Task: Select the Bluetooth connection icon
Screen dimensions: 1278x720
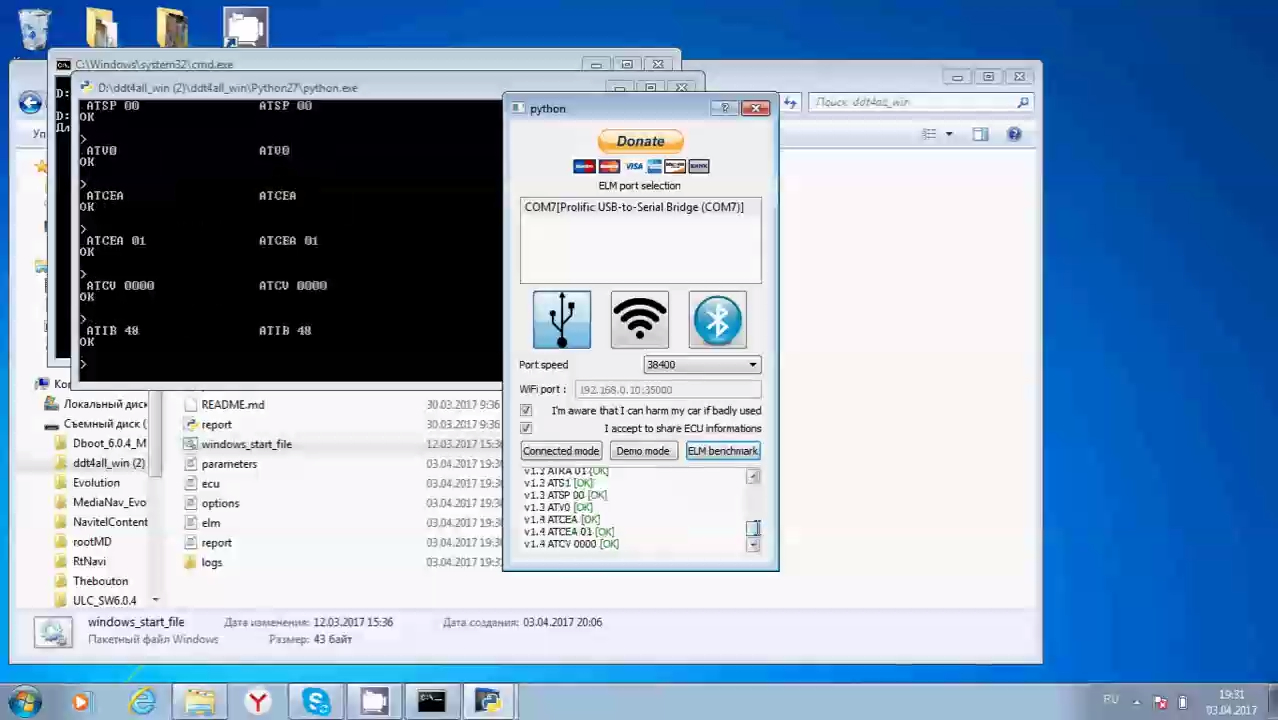Action: tap(717, 320)
